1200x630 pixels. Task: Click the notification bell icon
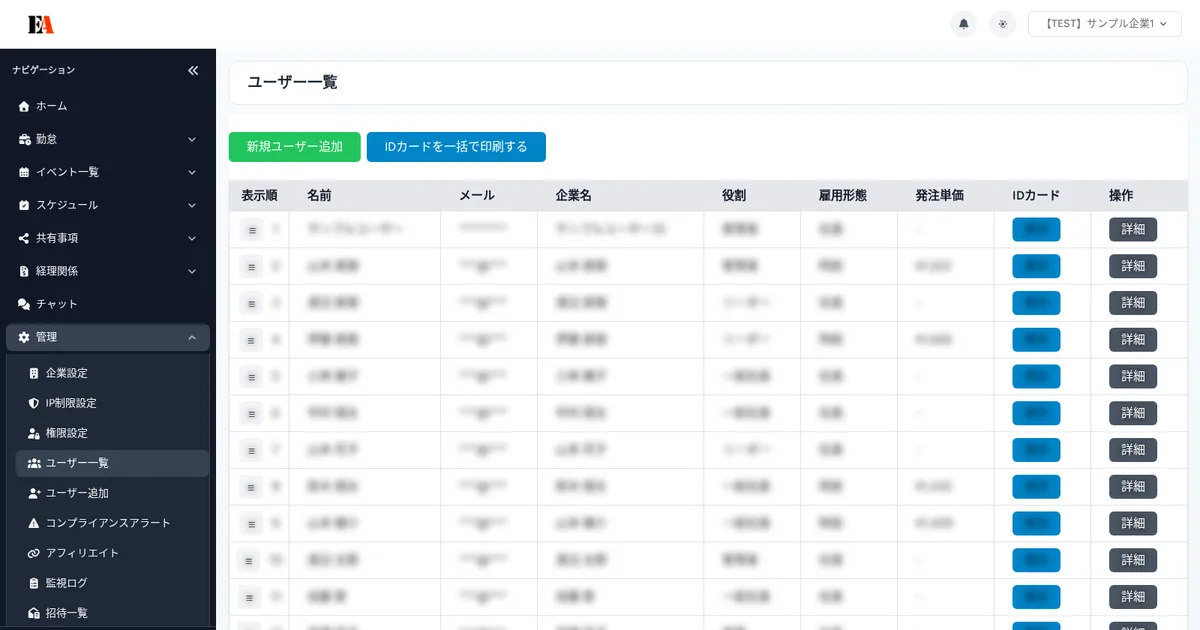963,23
